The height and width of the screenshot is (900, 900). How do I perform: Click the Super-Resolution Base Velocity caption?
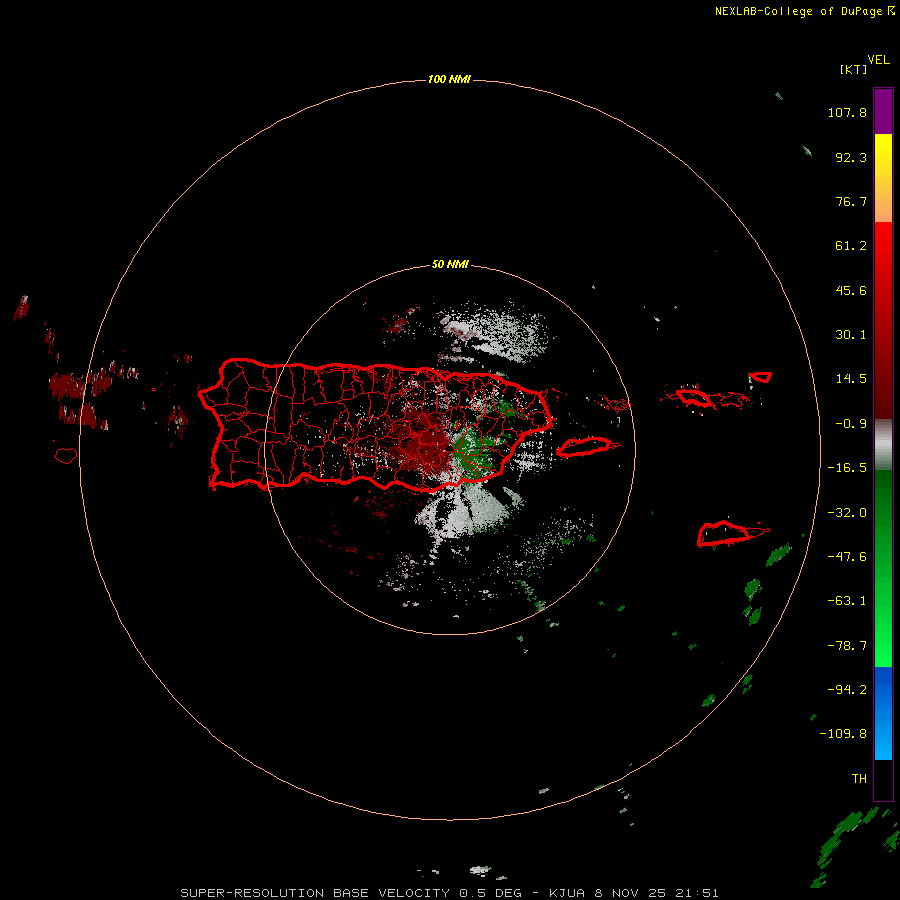pyautogui.click(x=449, y=893)
